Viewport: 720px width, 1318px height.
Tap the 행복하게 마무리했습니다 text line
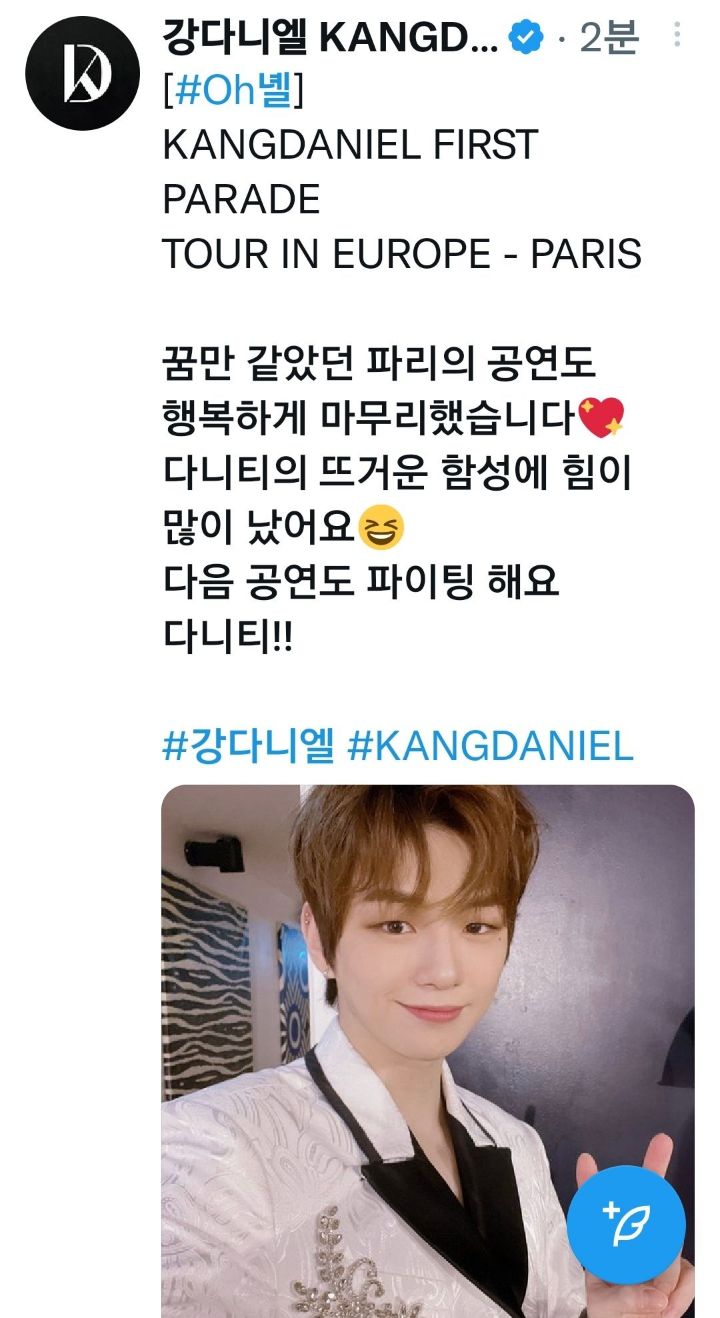[x=370, y=416]
